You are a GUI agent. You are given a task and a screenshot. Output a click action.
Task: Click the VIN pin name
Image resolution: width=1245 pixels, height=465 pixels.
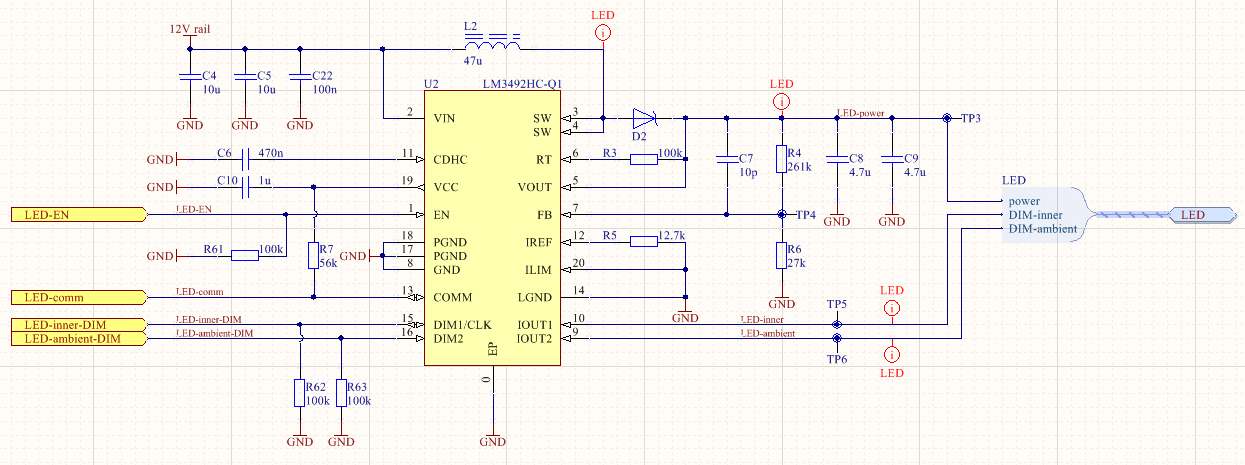point(445,118)
